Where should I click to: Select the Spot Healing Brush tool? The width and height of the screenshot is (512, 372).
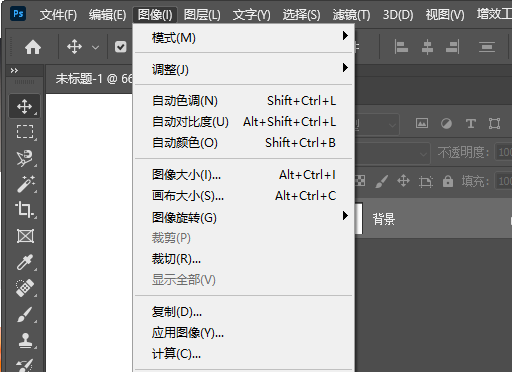25,288
